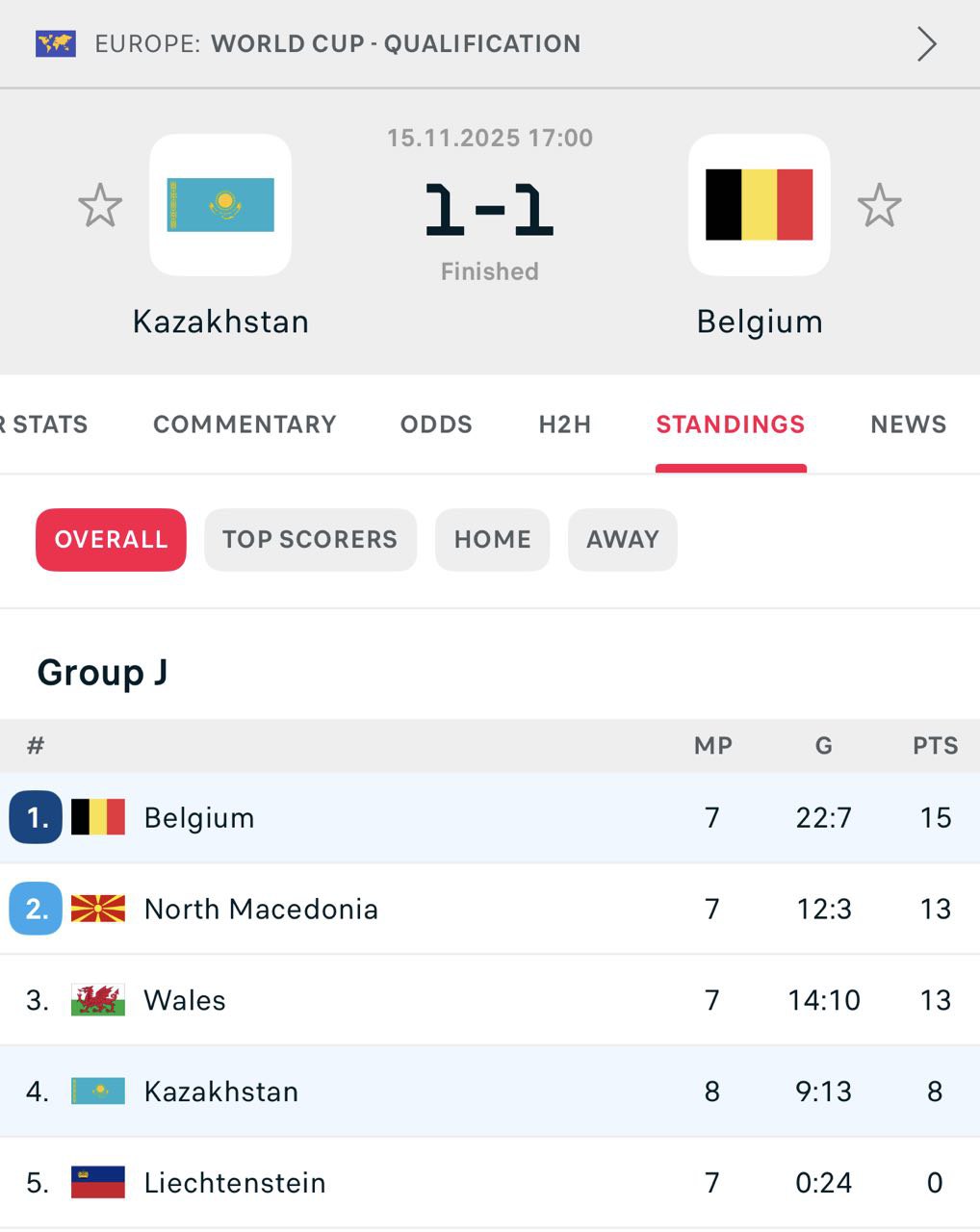Click the Kazakhstan team logo in header

pos(220,205)
